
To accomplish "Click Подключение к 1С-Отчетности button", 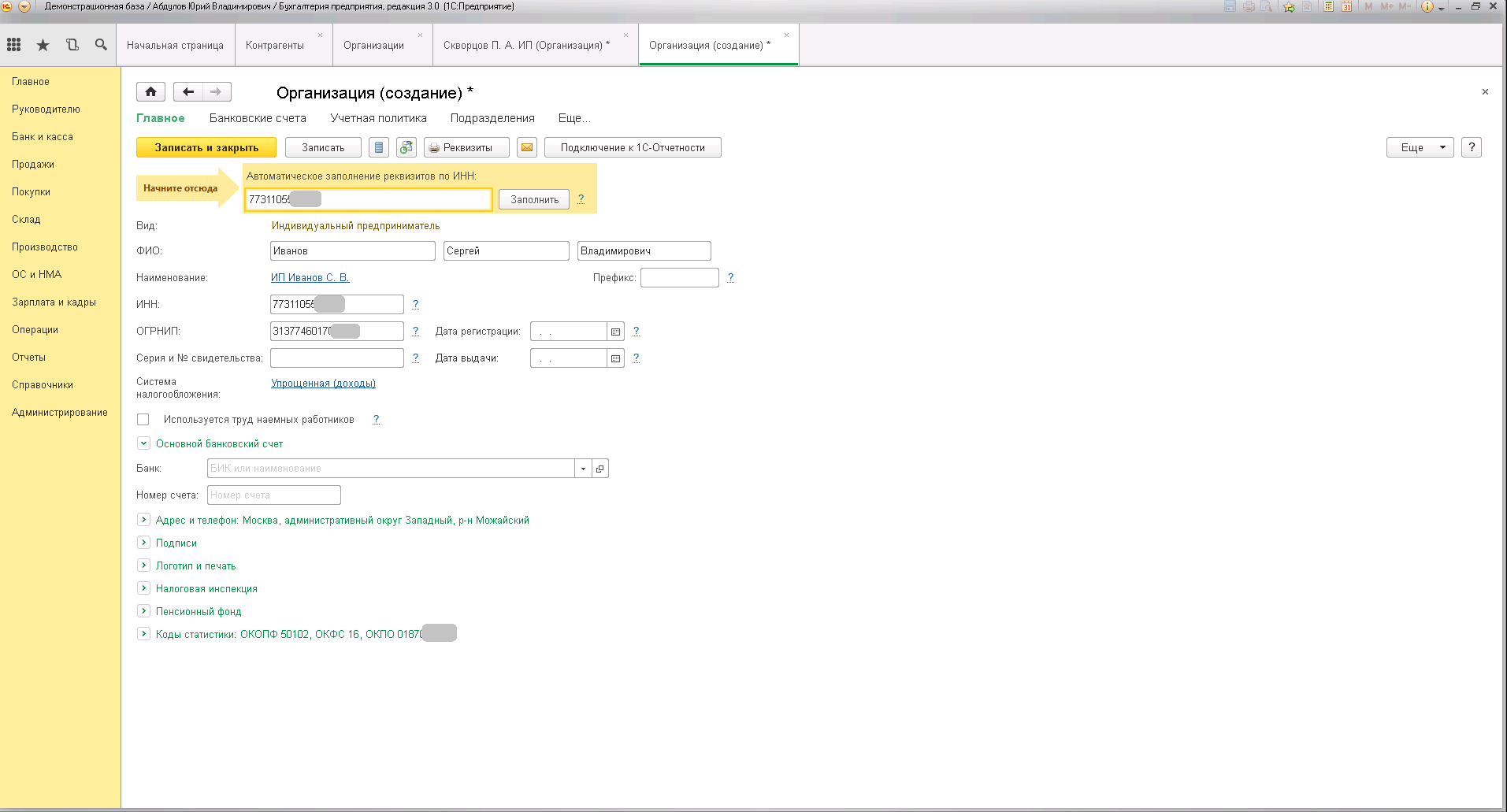I will pyautogui.click(x=633, y=147).
